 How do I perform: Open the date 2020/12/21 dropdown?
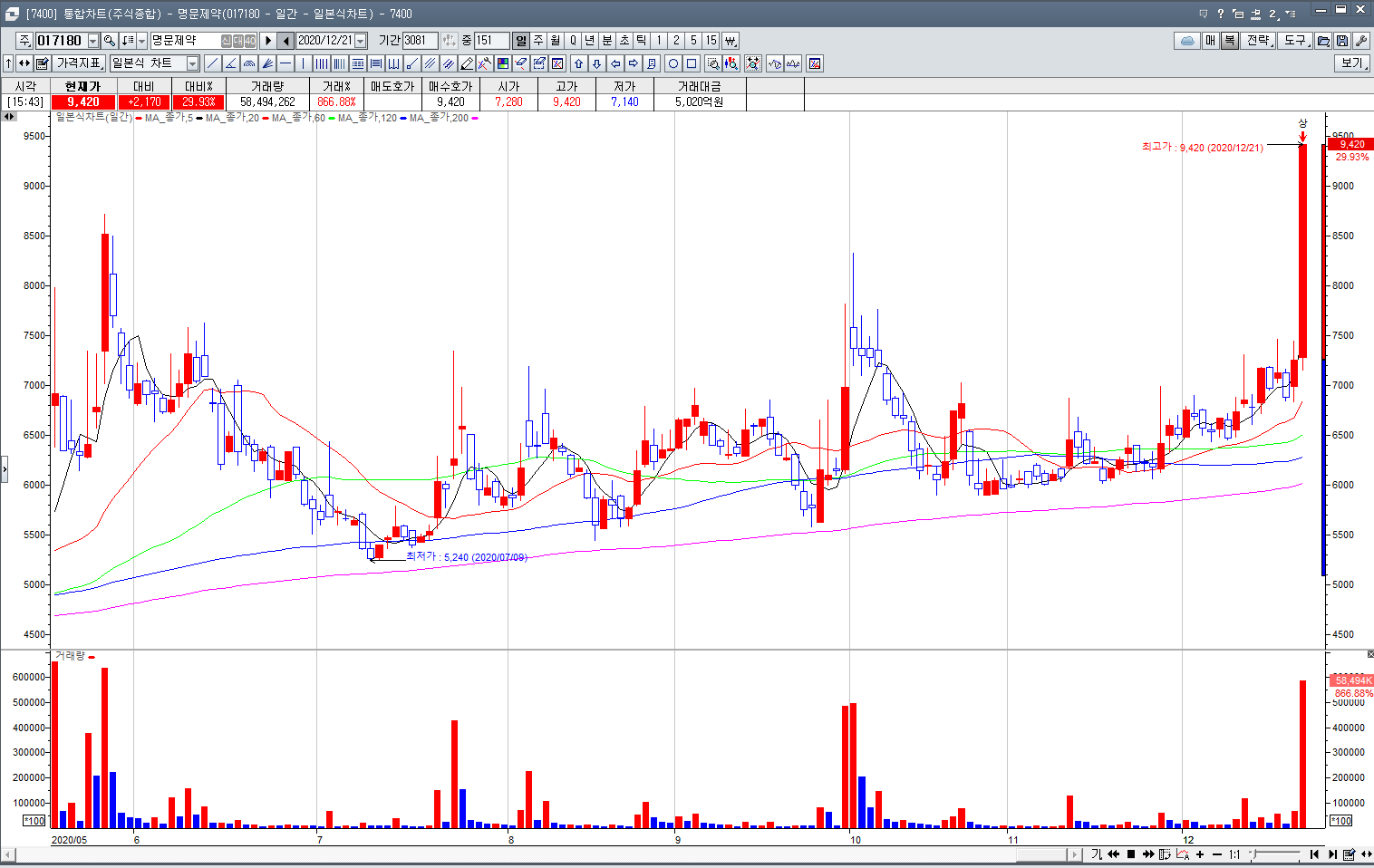pyautogui.click(x=361, y=41)
